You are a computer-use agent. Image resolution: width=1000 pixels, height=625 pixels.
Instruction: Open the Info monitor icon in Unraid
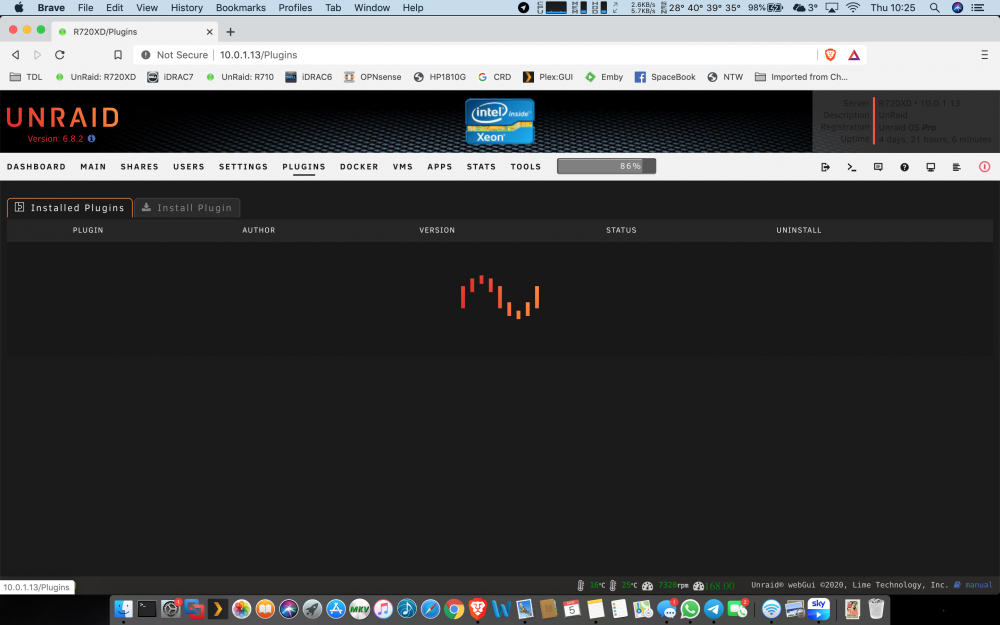[x=930, y=167]
